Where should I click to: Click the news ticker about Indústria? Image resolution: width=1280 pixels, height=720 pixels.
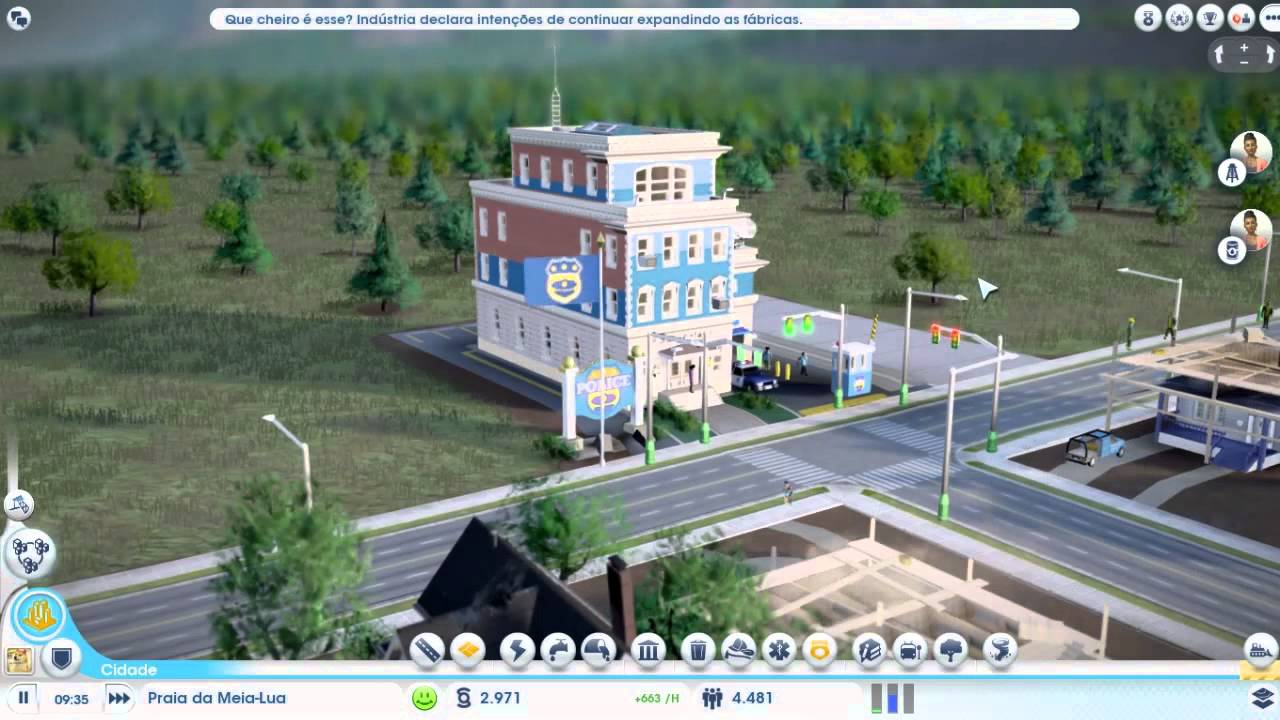[644, 19]
